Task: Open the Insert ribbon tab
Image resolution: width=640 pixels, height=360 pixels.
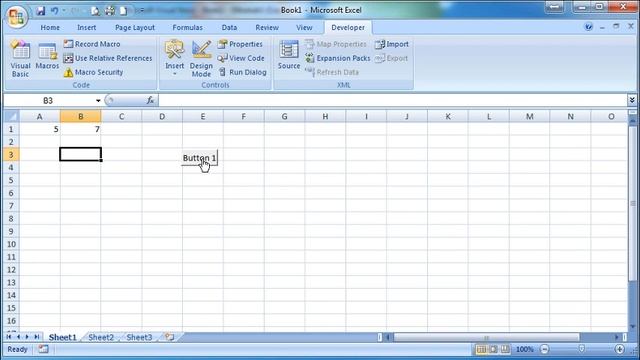Action: (x=87, y=27)
